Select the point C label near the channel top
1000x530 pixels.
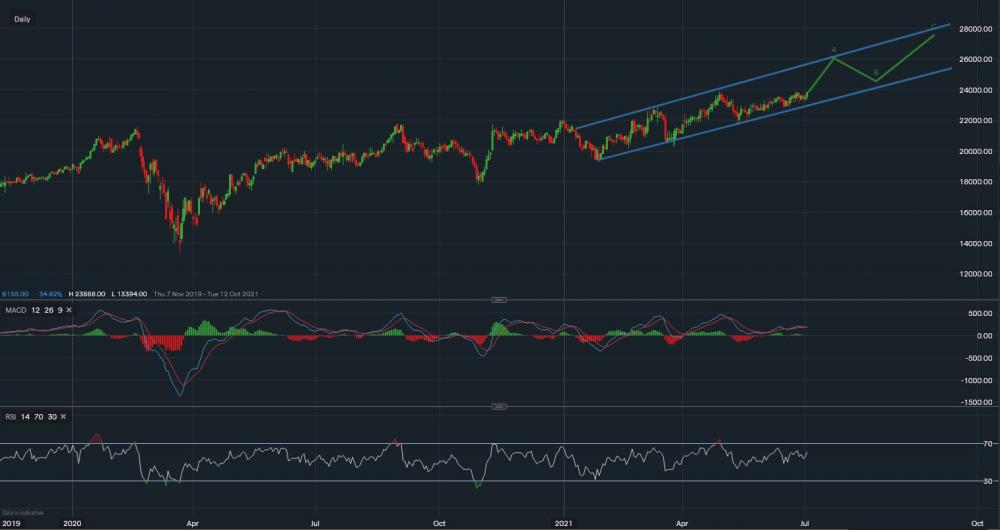pos(934,26)
